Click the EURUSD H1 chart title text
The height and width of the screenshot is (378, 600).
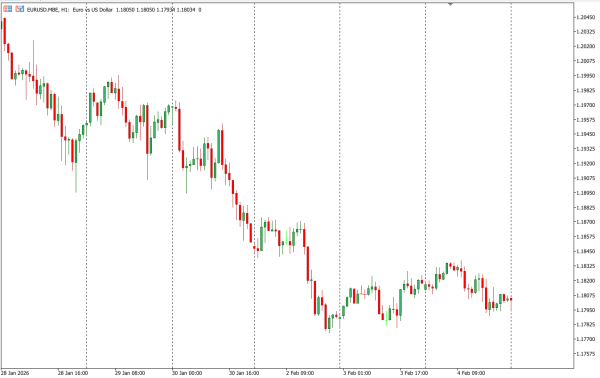pos(114,10)
